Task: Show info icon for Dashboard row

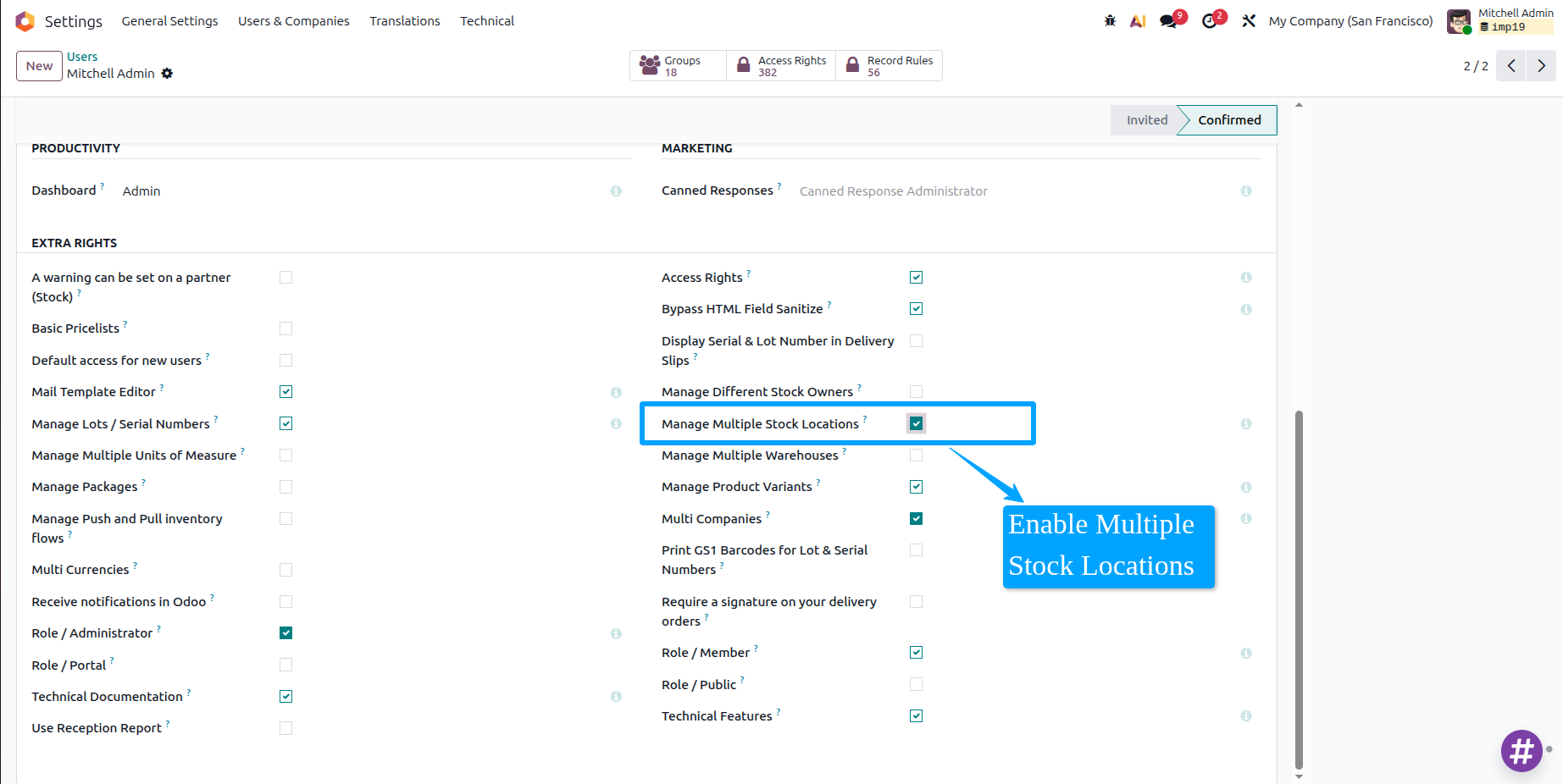Action: (x=616, y=191)
